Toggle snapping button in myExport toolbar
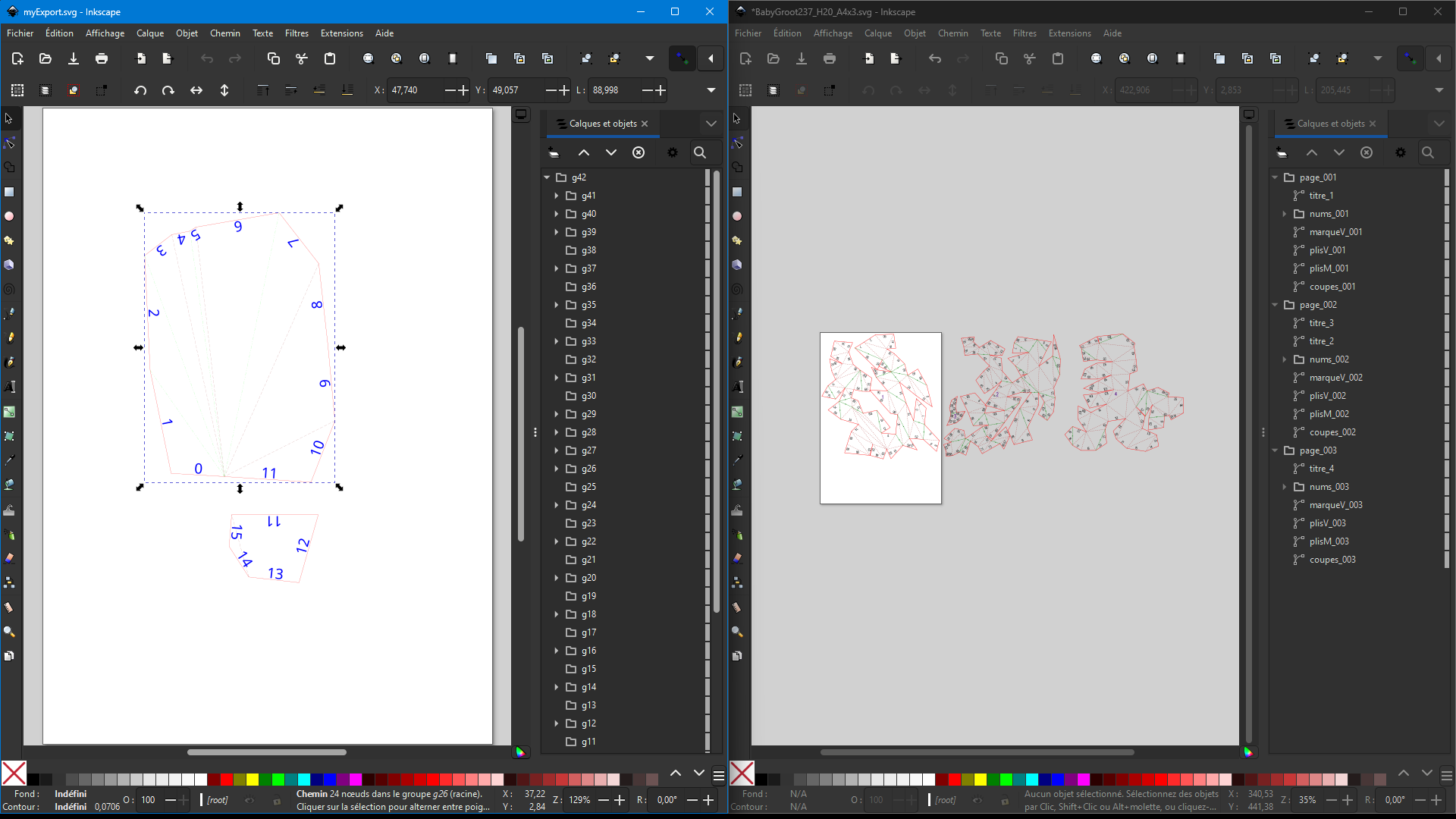The image size is (1456, 819). [682, 58]
